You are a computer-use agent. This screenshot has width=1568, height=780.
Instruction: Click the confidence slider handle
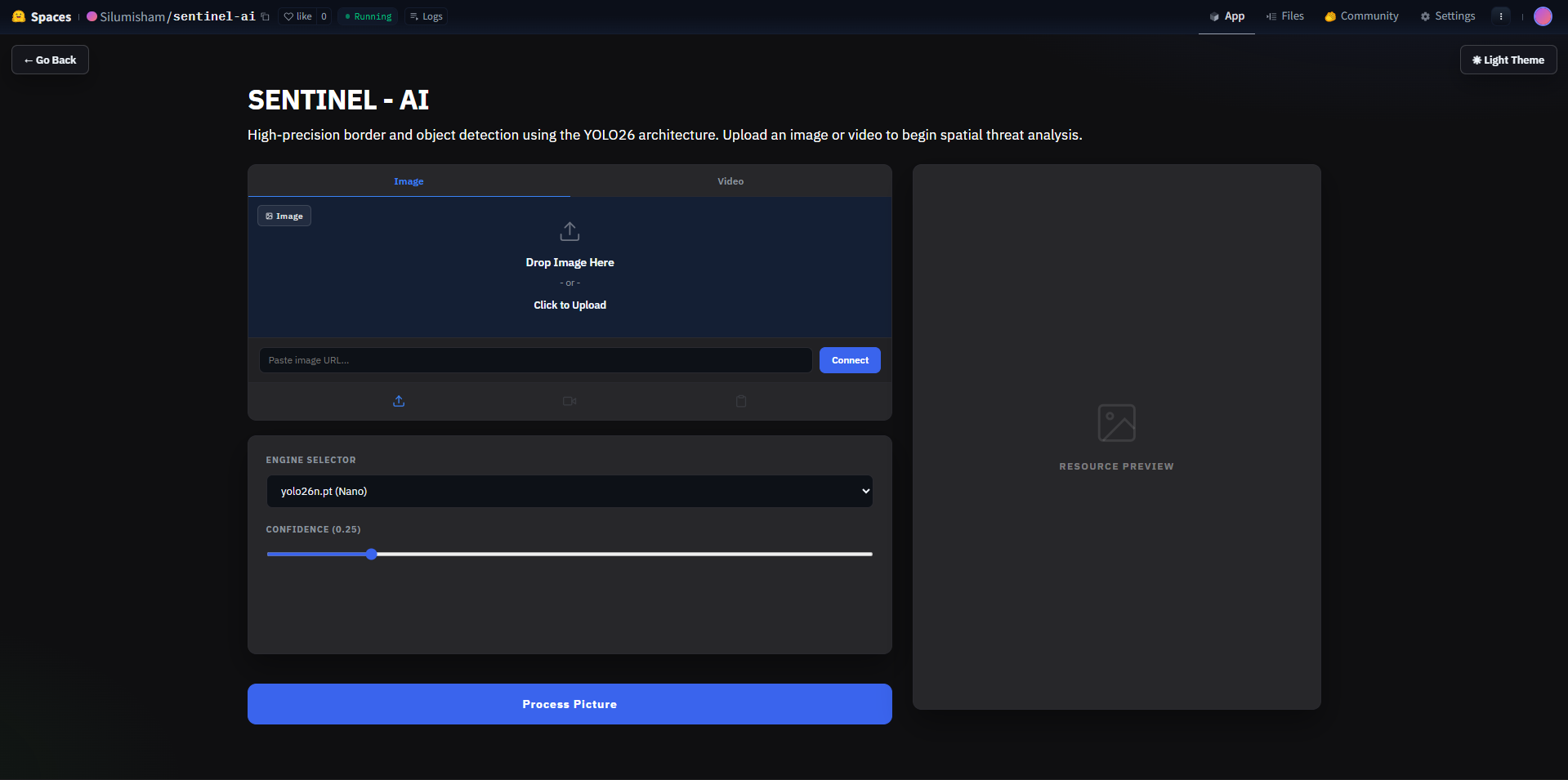(372, 555)
